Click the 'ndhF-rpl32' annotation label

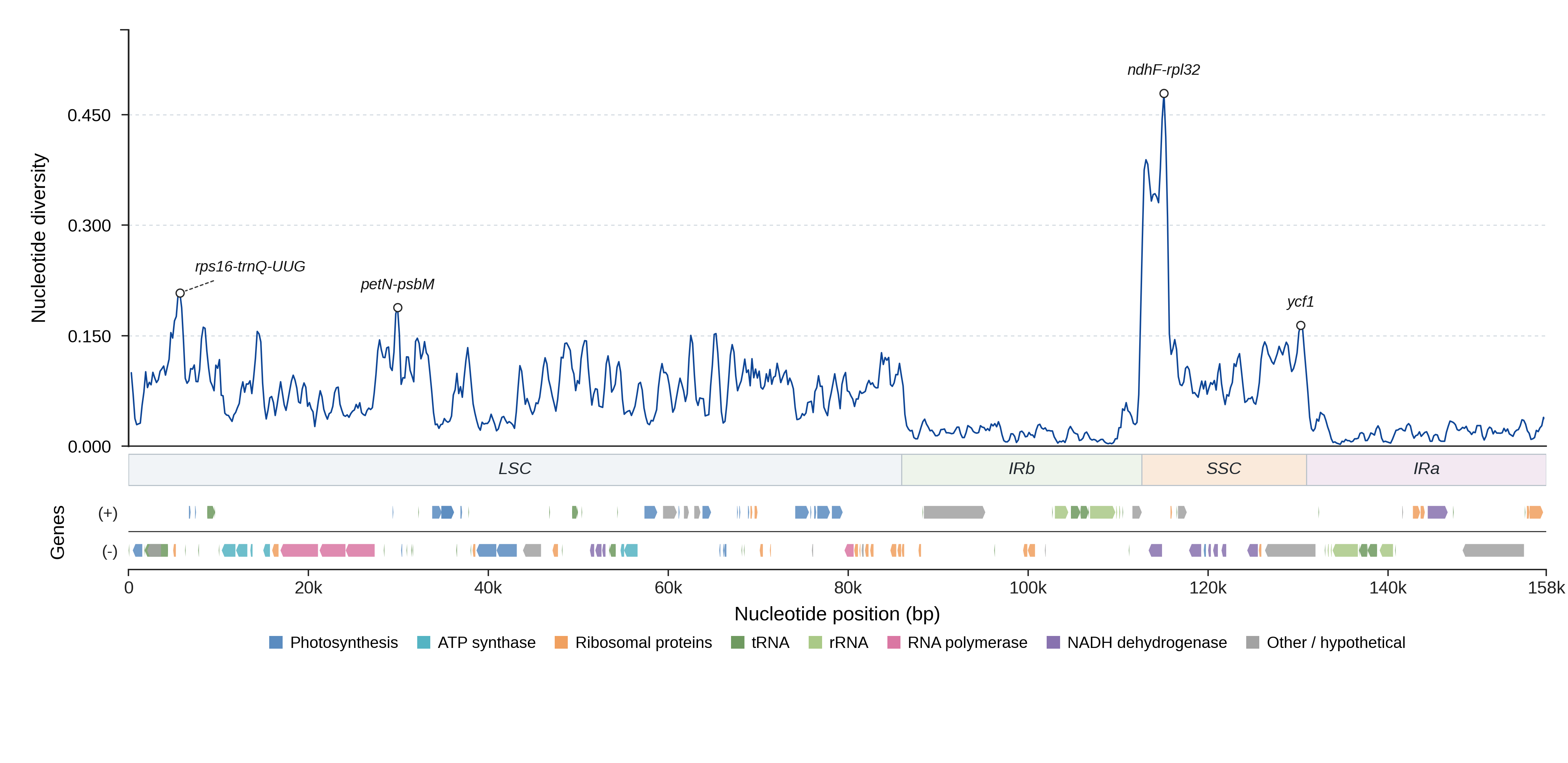point(1164,70)
